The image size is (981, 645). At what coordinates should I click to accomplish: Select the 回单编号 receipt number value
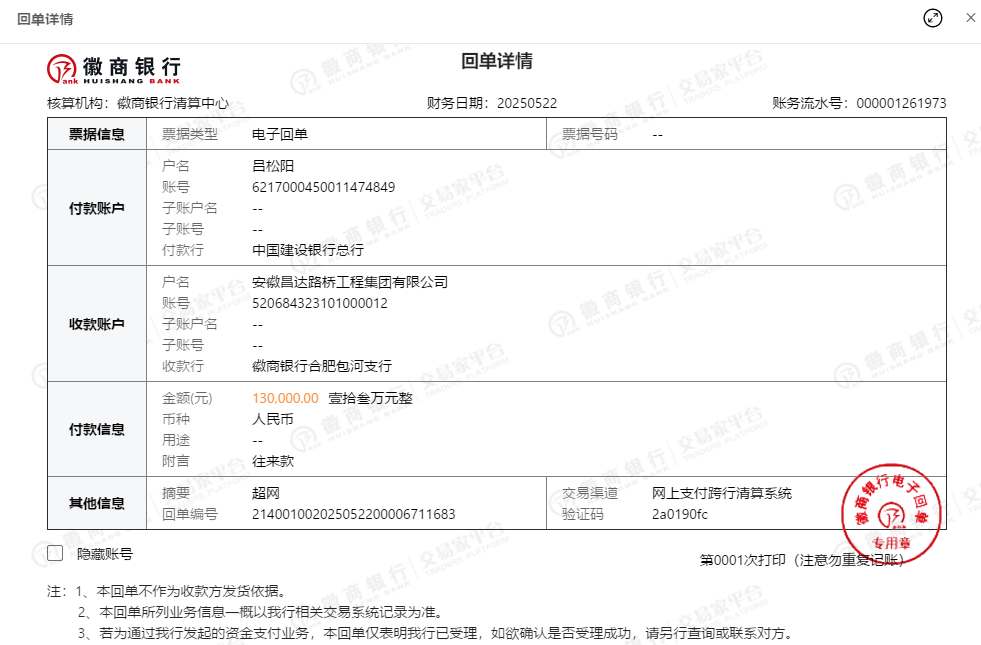click(x=353, y=514)
